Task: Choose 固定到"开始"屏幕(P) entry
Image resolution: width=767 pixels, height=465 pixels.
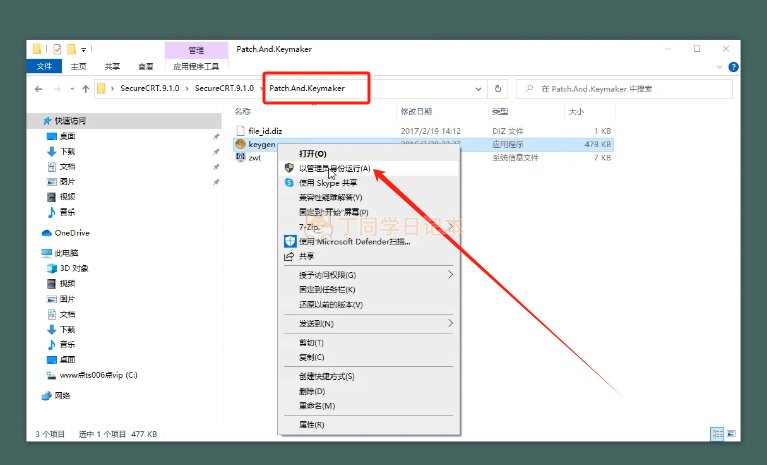Action: tap(369, 212)
